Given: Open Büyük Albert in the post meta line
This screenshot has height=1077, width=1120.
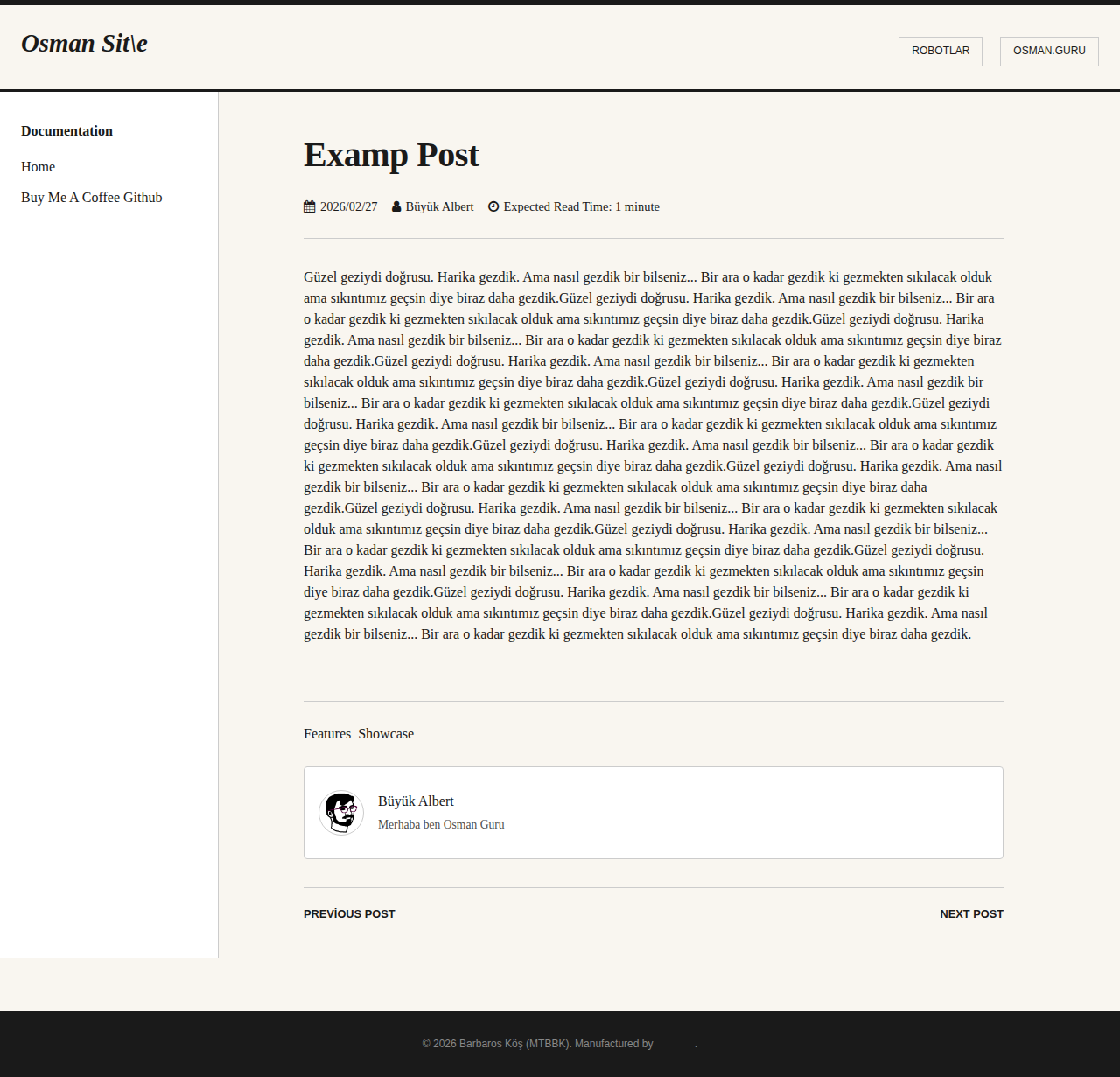Looking at the screenshot, I should tap(439, 206).
